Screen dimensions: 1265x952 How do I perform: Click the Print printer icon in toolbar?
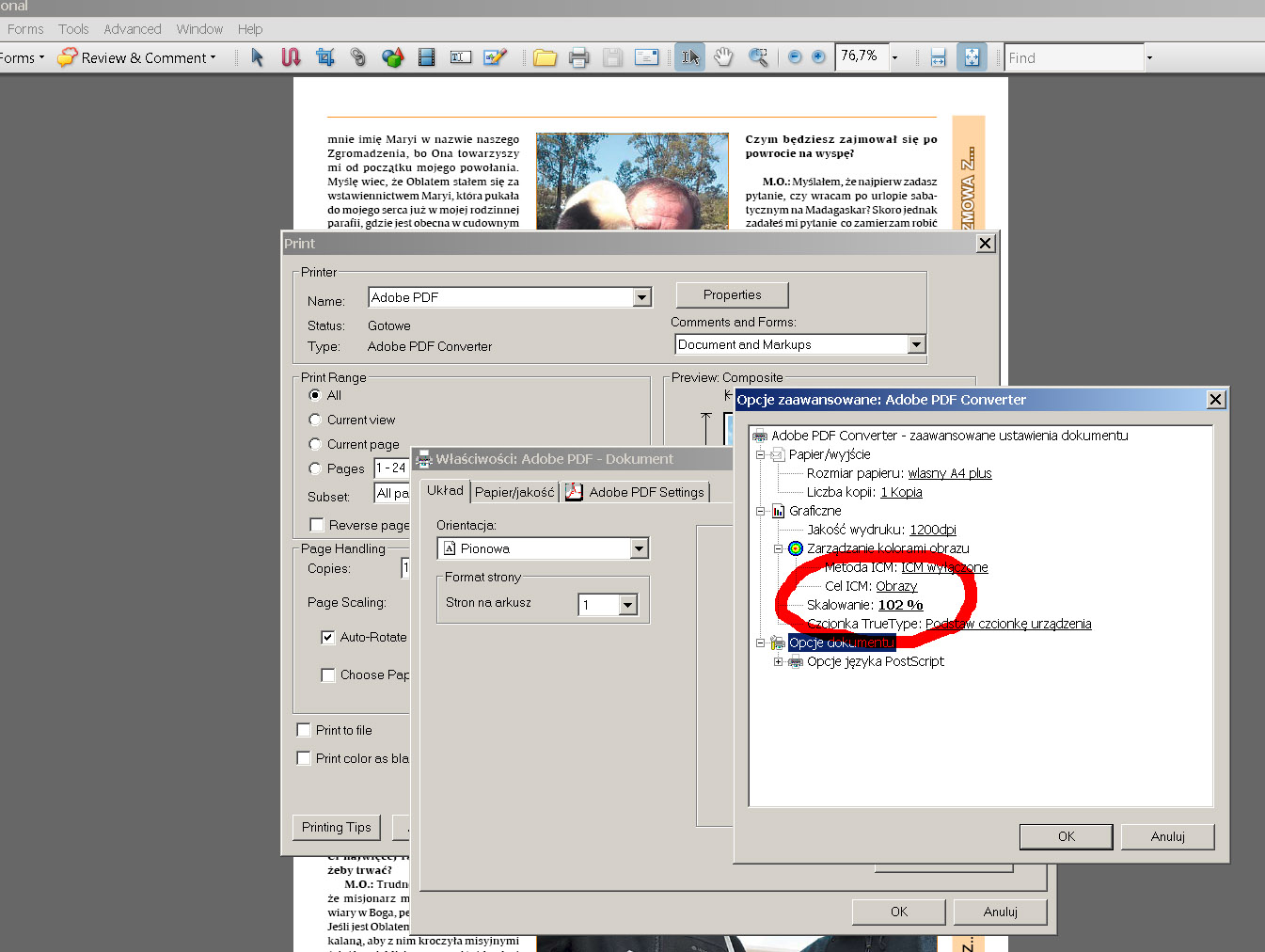coord(578,57)
